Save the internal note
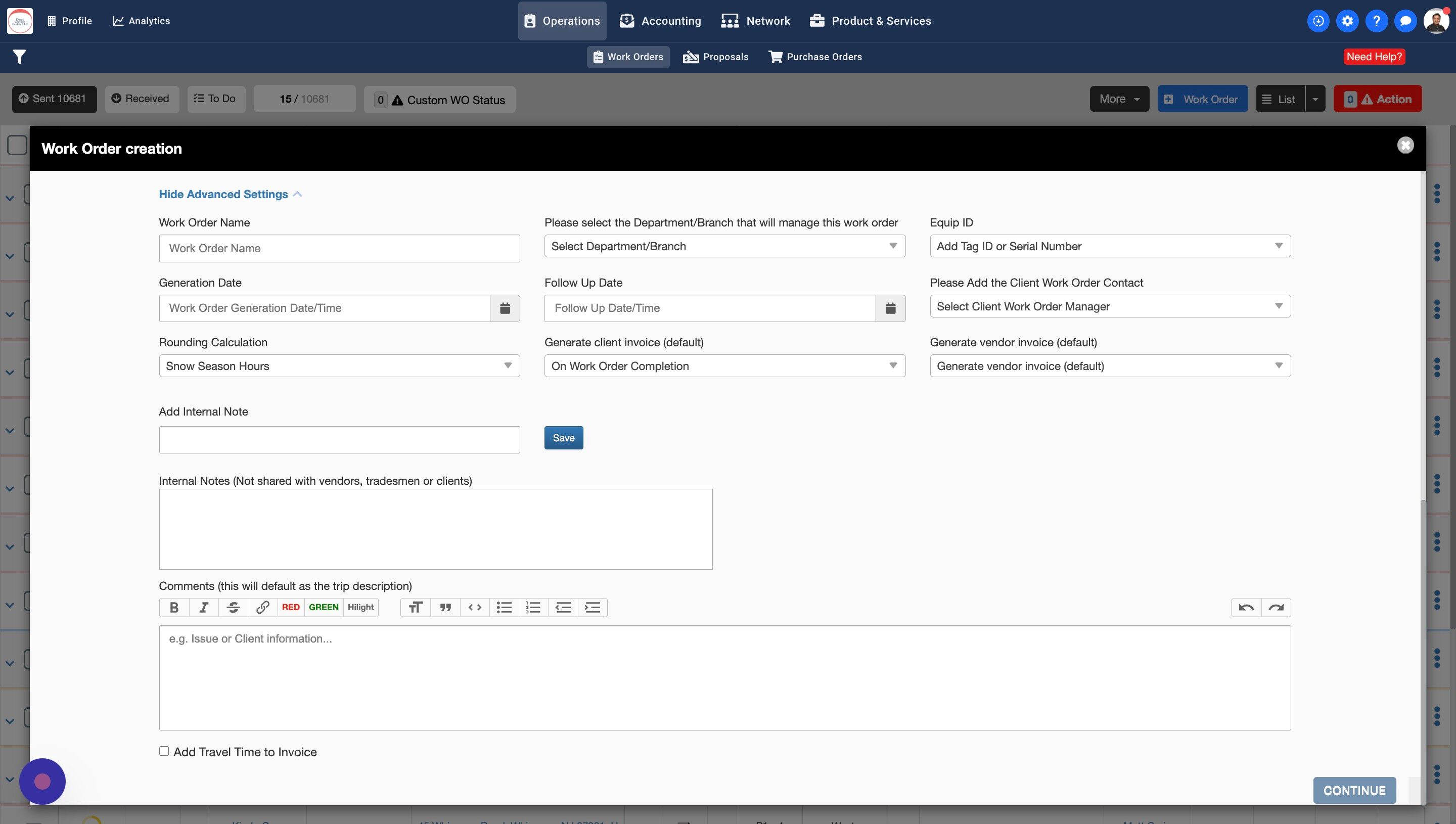The image size is (1456, 824). coord(563,437)
